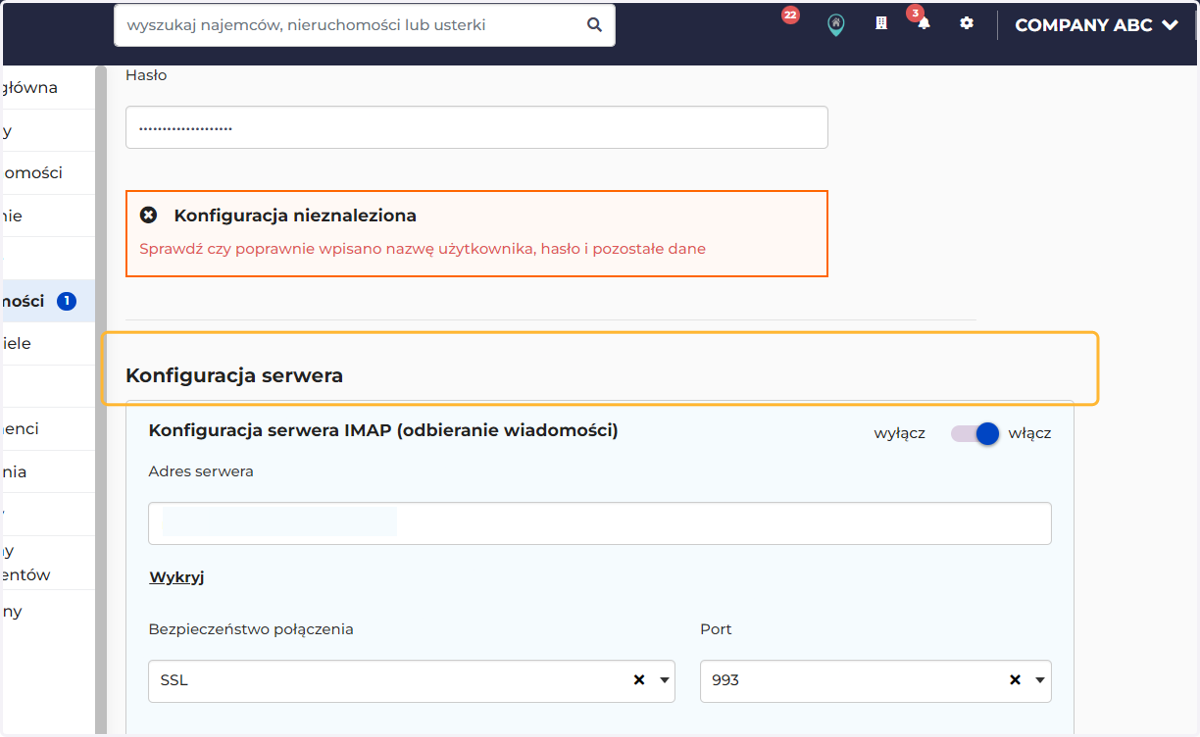Open sidebar item ending in 'omości'

pos(48,173)
